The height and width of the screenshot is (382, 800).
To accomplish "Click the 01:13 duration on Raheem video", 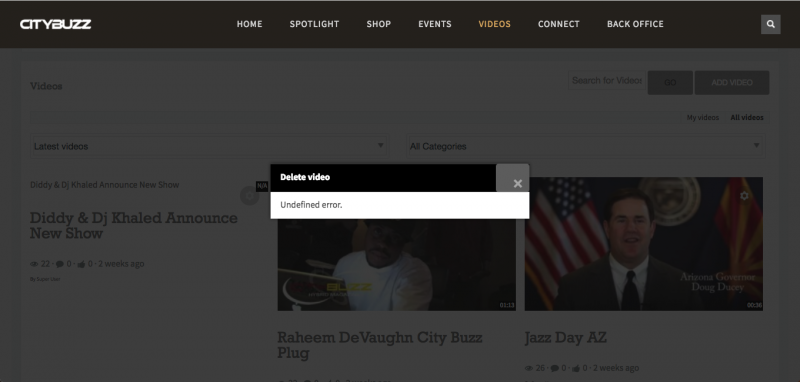I will tap(507, 305).
